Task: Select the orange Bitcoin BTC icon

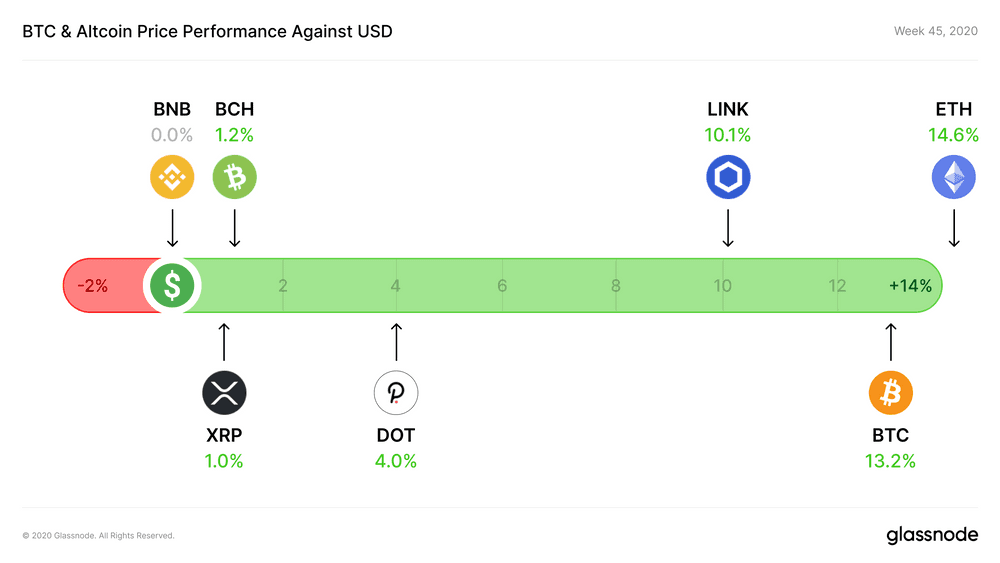Action: click(891, 393)
